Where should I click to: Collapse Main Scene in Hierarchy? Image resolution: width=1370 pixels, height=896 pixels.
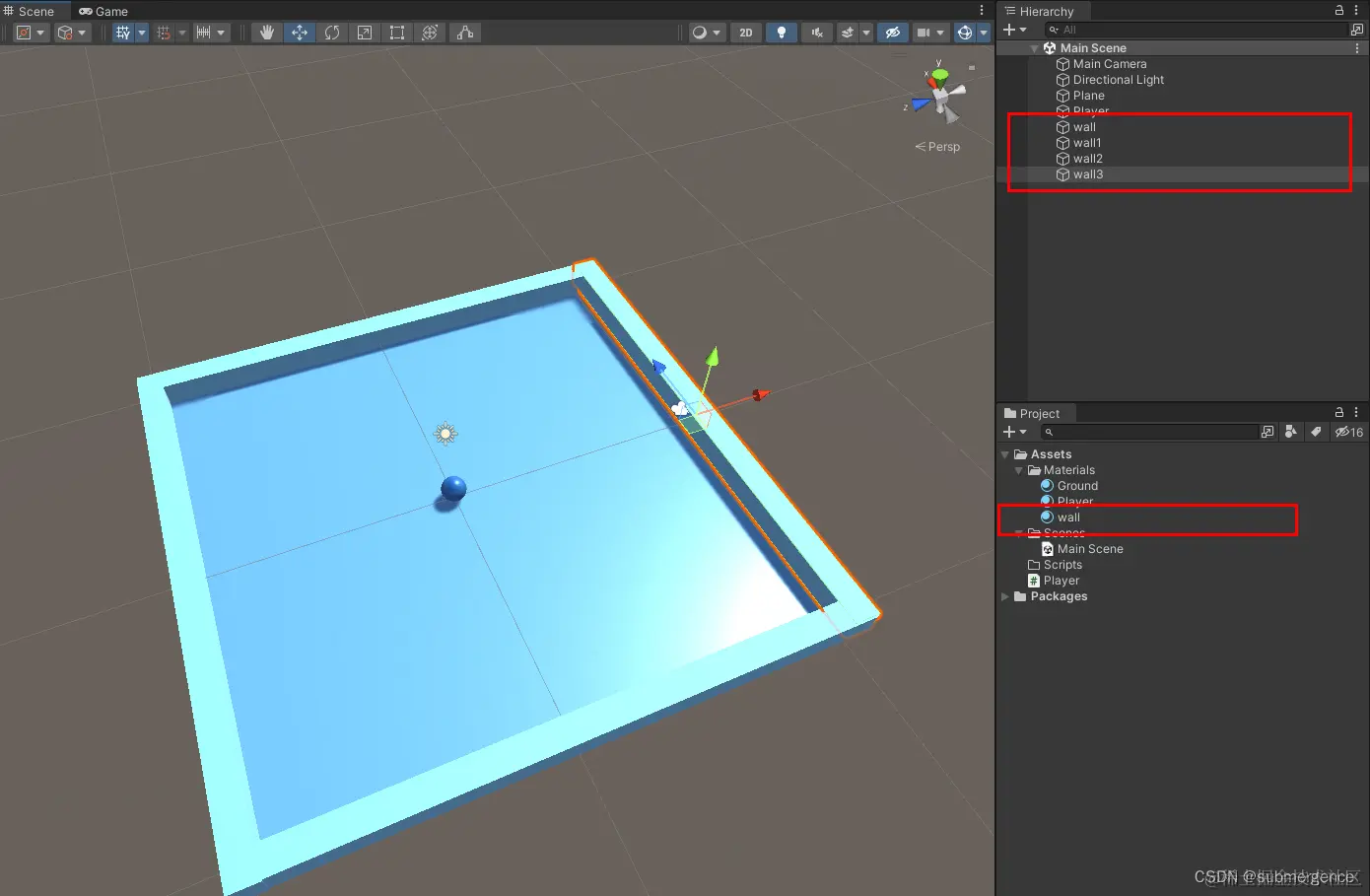pyautogui.click(x=1034, y=48)
